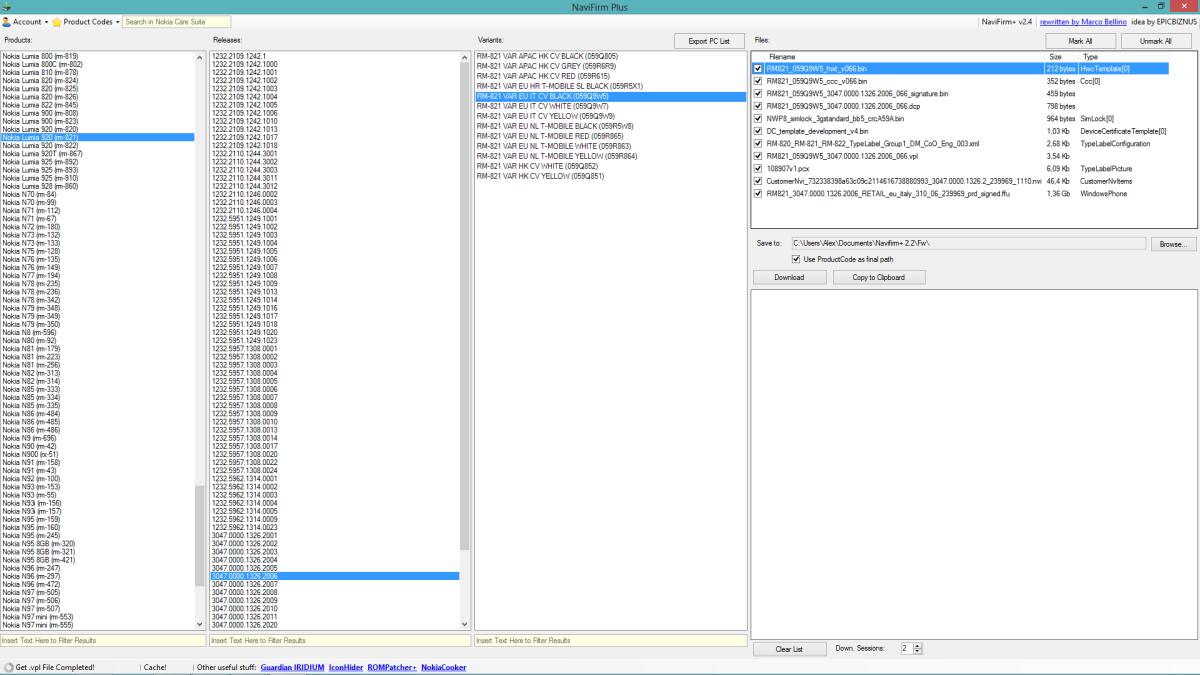Click the NaviFirm Plus icon in the title bar
The width and height of the screenshot is (1200, 675).
click(8, 6)
